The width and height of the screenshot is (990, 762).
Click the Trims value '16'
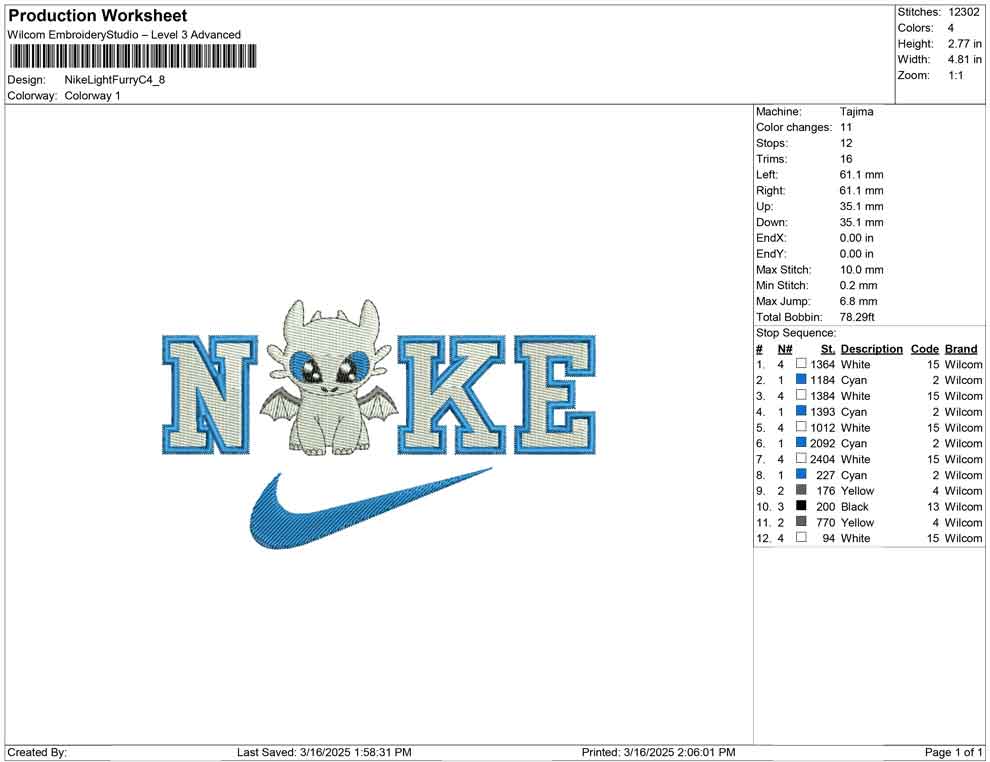(x=846, y=159)
